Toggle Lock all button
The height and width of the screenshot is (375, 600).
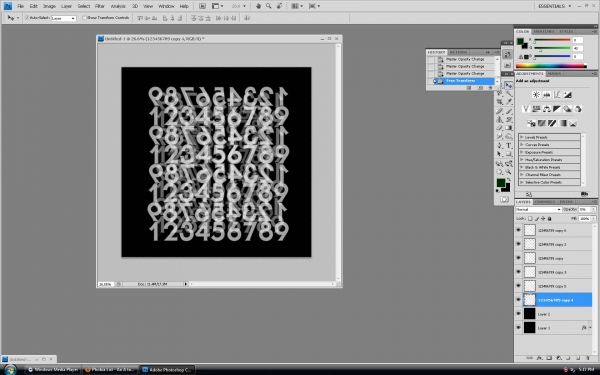coord(549,218)
